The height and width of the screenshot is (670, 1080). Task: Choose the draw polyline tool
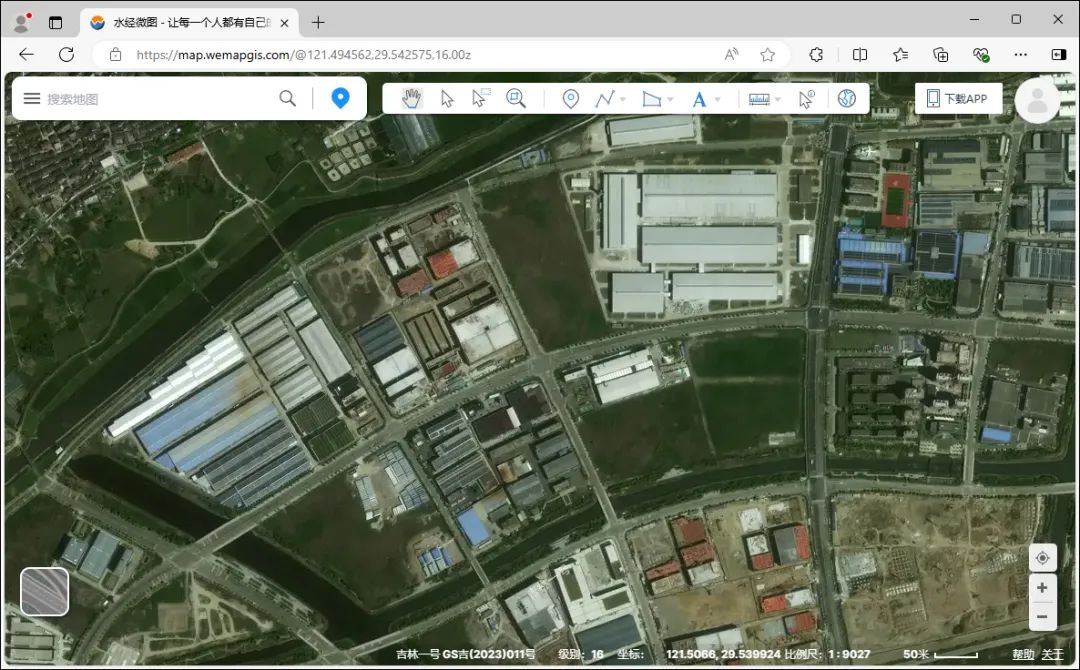605,98
